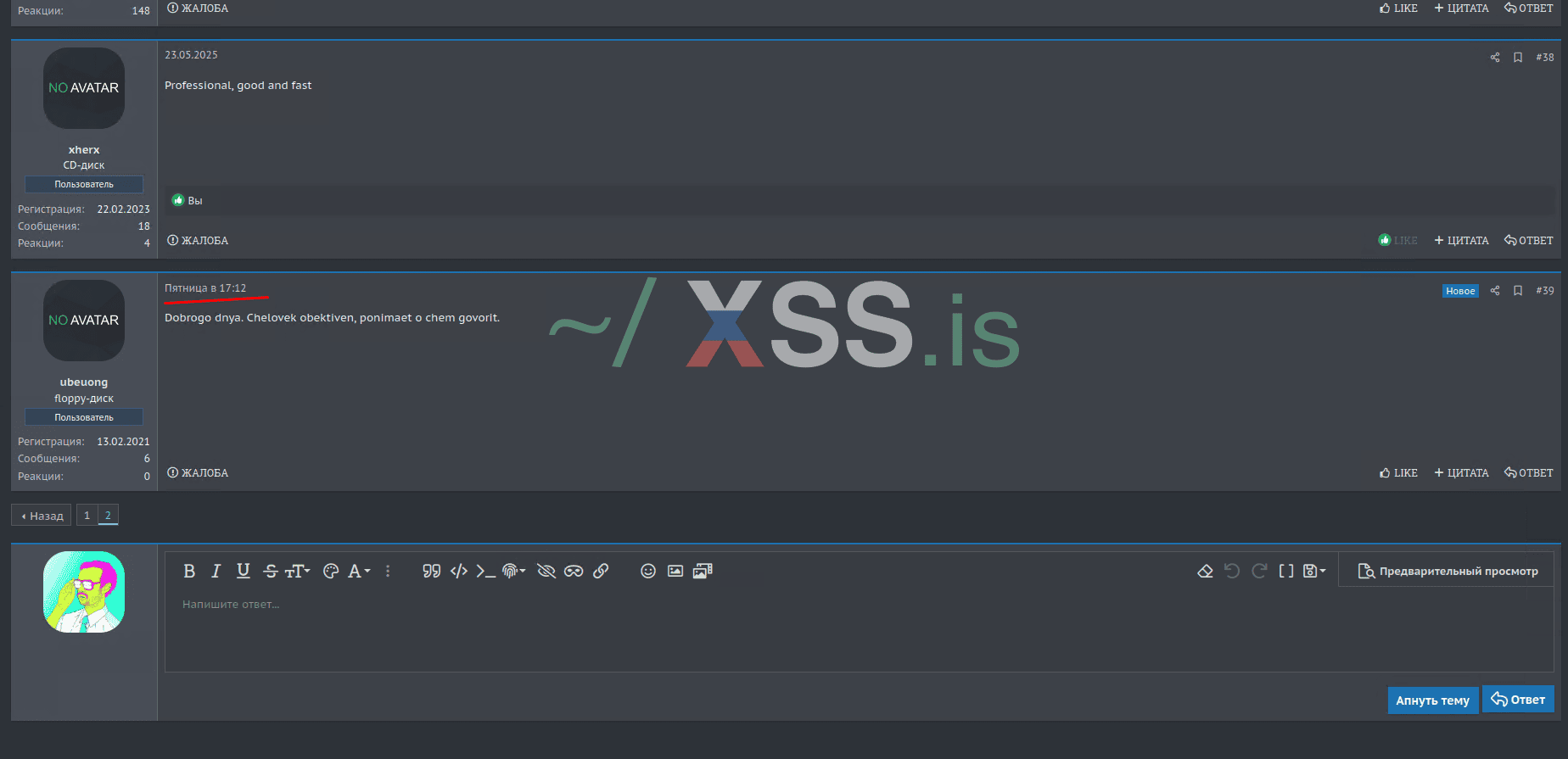Viewport: 1568px width, 759px height.
Task: Insert a link in the reply
Action: [x=601, y=572]
